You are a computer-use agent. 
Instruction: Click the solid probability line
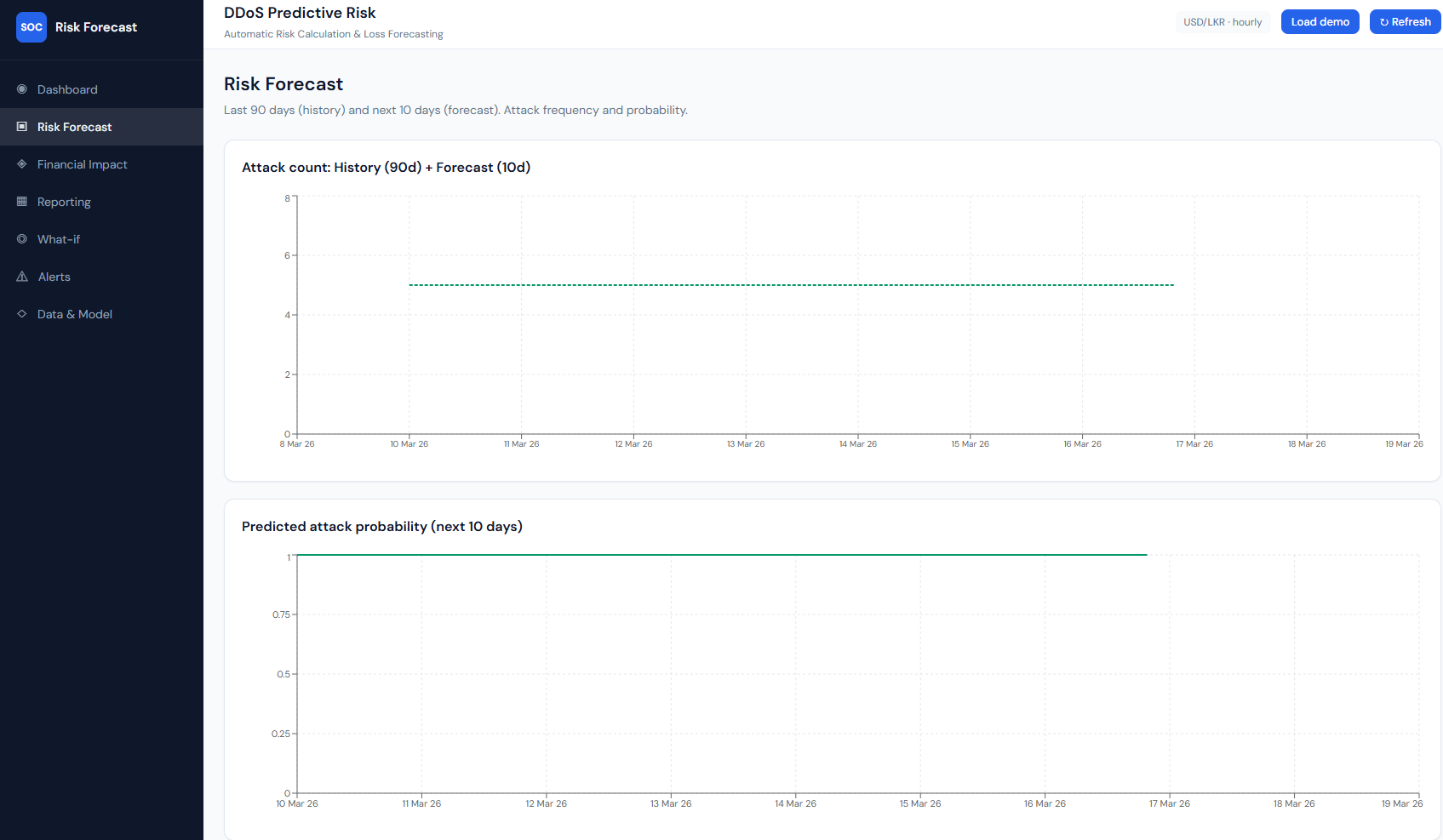pyautogui.click(x=722, y=555)
